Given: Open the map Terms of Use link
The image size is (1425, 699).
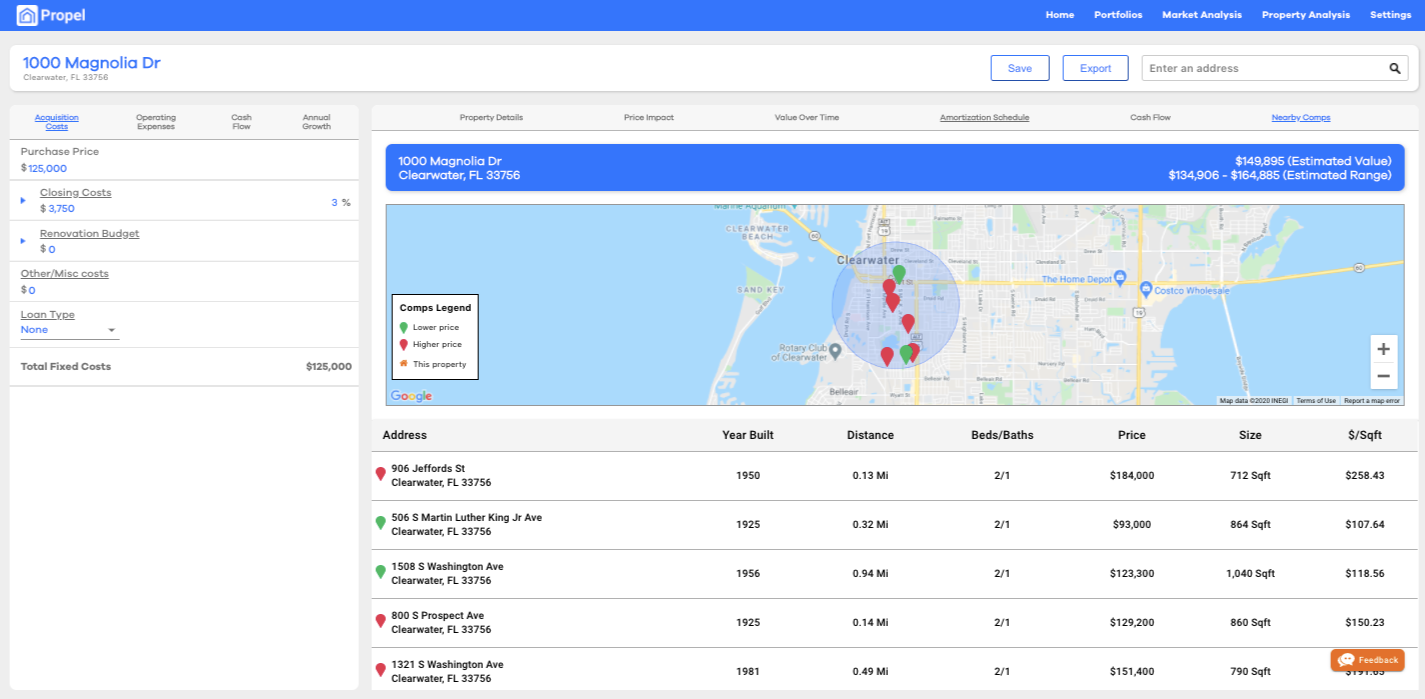Looking at the screenshot, I should 1316,401.
